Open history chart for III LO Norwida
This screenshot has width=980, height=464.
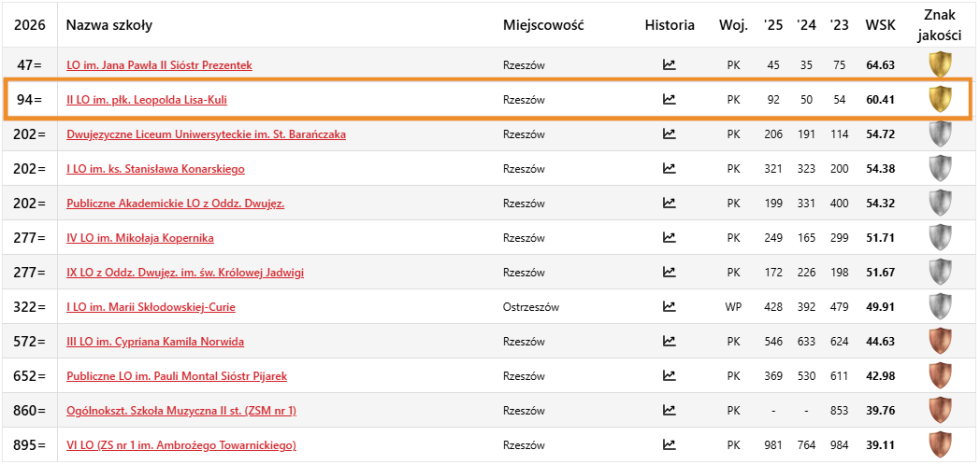[x=669, y=342]
